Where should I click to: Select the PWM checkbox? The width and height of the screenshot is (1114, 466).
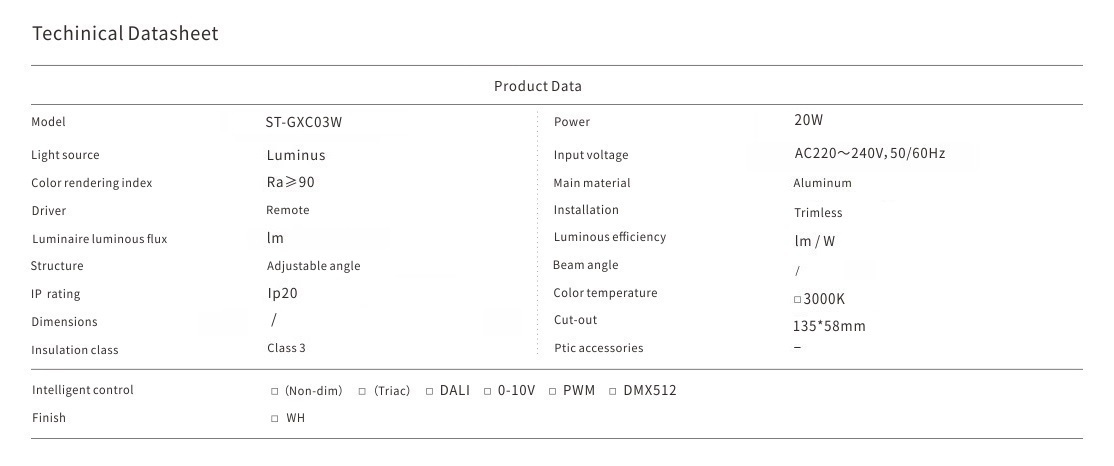[x=552, y=391]
